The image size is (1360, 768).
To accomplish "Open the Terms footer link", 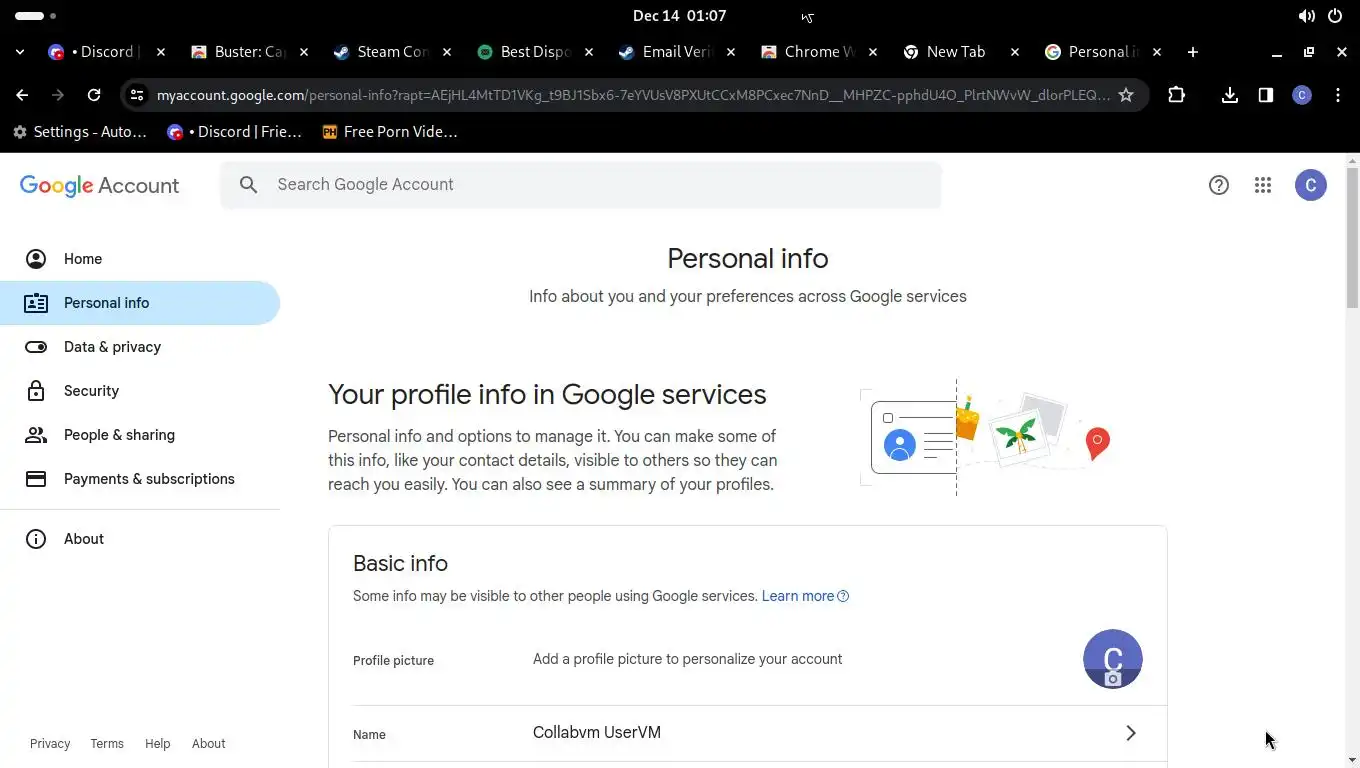I will tap(107, 744).
